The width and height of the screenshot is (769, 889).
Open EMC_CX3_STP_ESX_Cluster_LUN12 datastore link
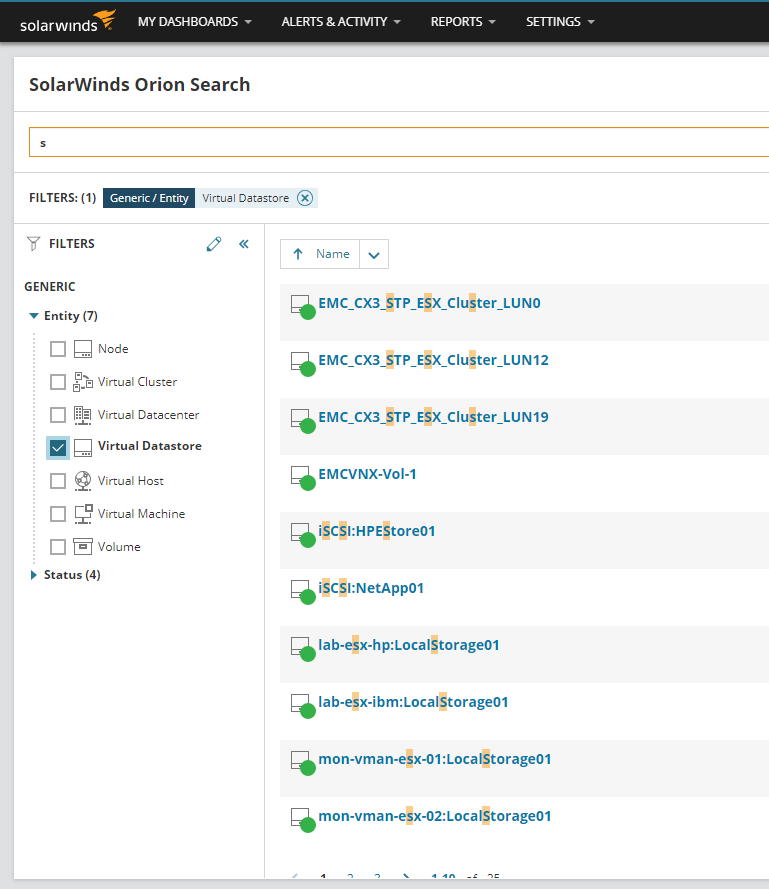(x=433, y=360)
